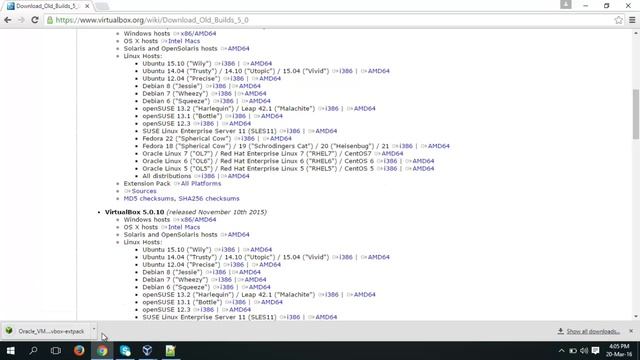
Task: Open Windows search magnifier in the taskbar
Action: (33, 351)
